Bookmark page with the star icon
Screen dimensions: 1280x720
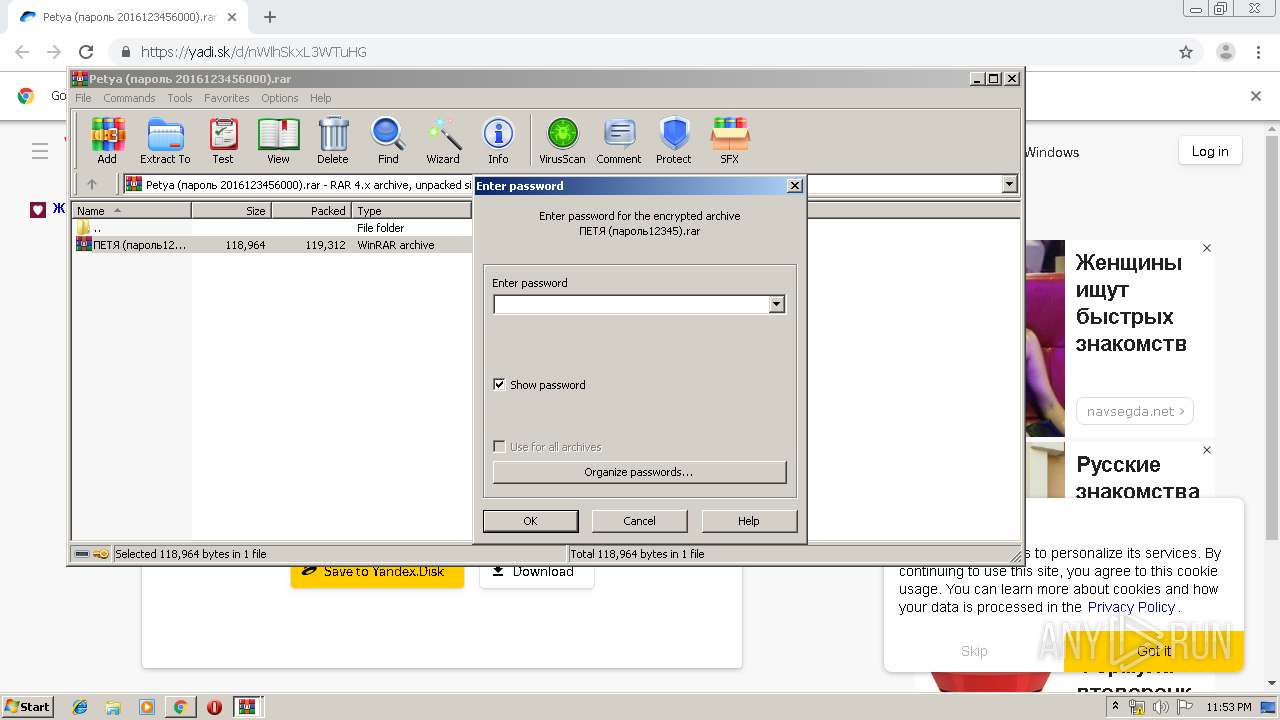coord(1186,52)
